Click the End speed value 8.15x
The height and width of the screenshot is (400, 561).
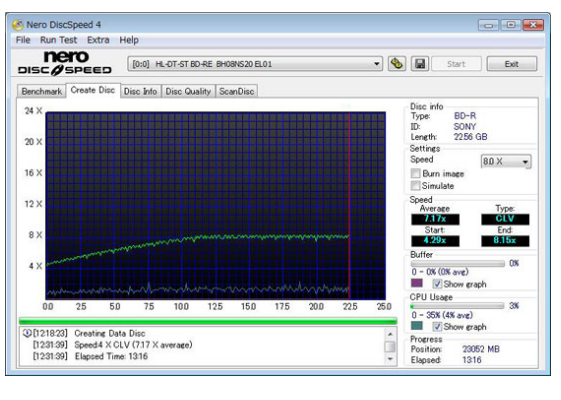(505, 240)
